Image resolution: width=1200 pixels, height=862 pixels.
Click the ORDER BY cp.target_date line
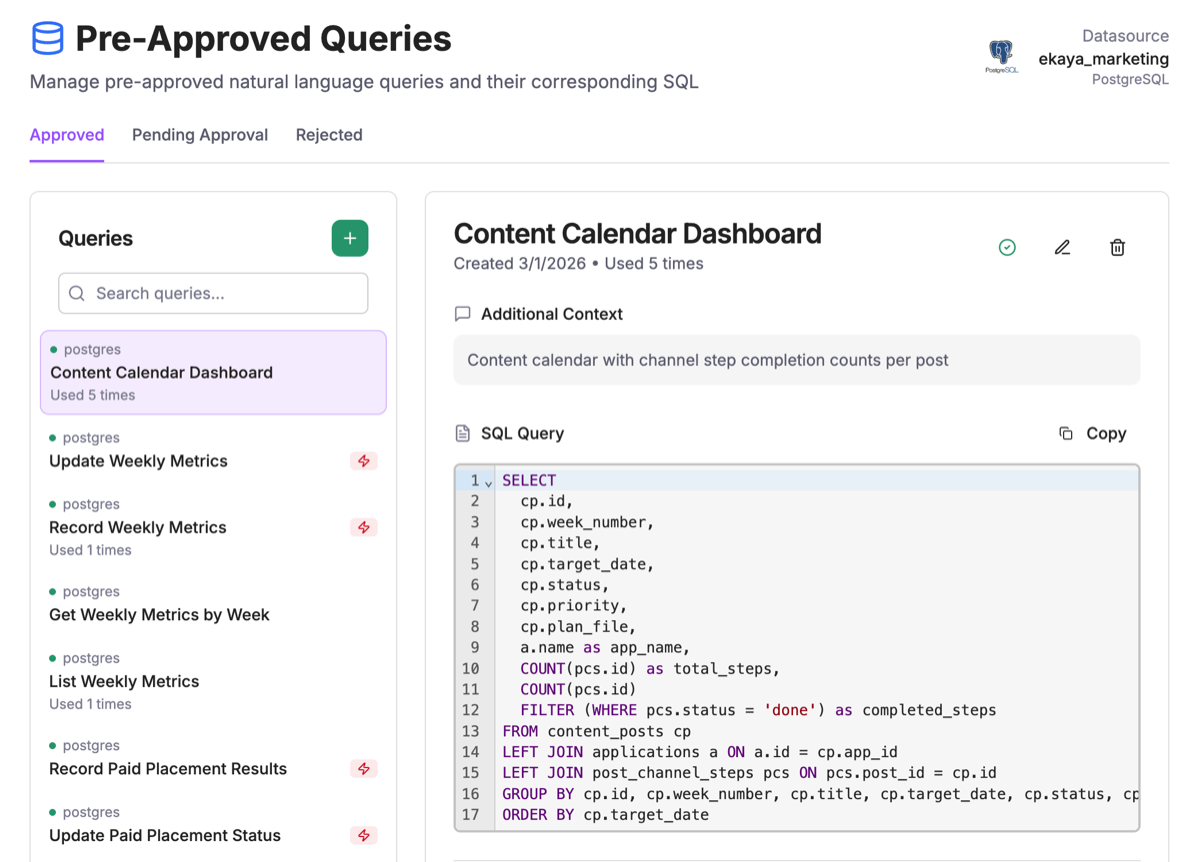pos(605,815)
